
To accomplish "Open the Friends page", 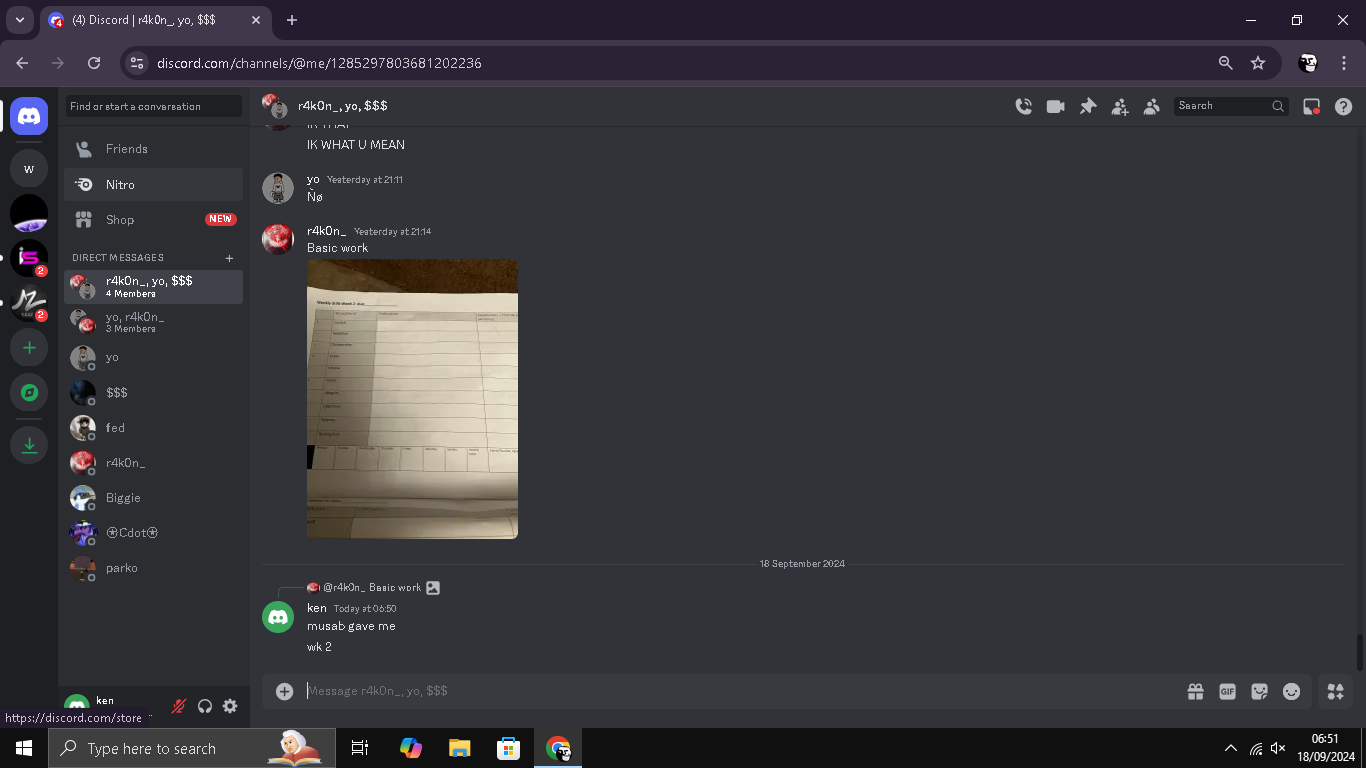I will coord(154,149).
